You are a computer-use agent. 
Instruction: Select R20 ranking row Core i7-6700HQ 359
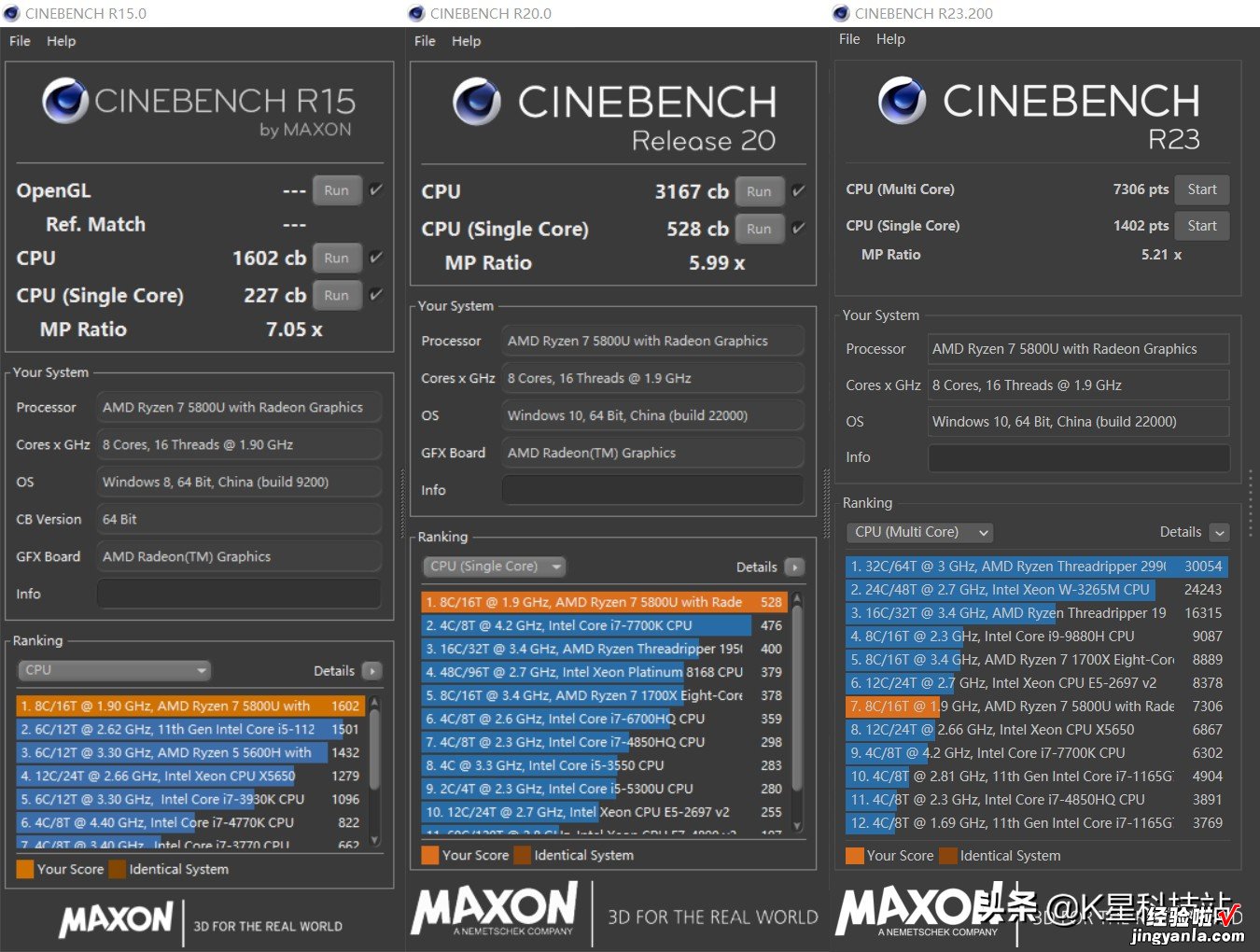coord(605,720)
